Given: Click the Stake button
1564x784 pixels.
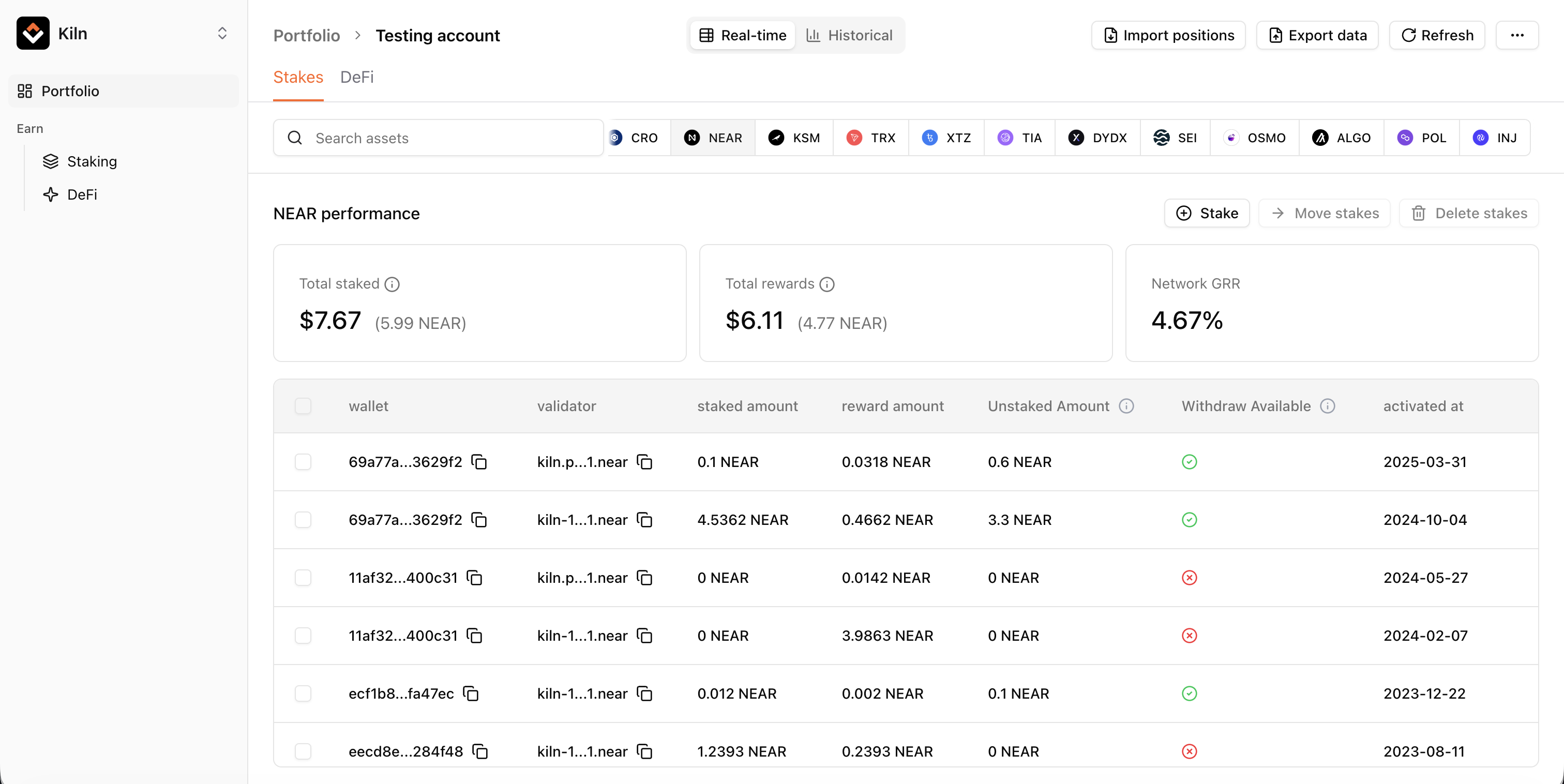Looking at the screenshot, I should click(x=1207, y=213).
